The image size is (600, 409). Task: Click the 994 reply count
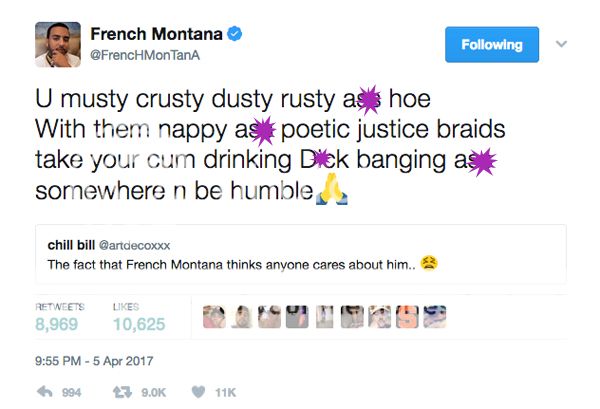(x=71, y=393)
